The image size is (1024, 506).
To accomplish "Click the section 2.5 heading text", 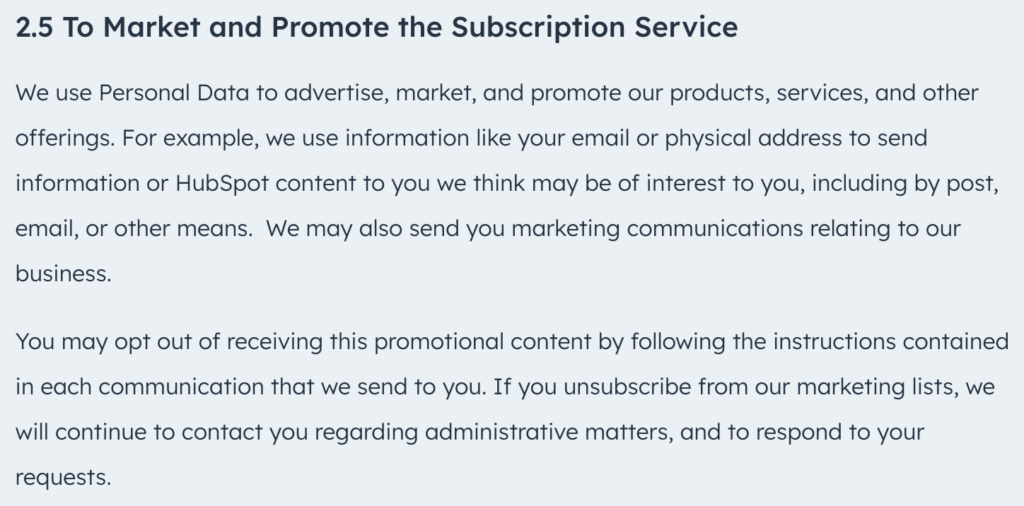I will click(x=377, y=27).
